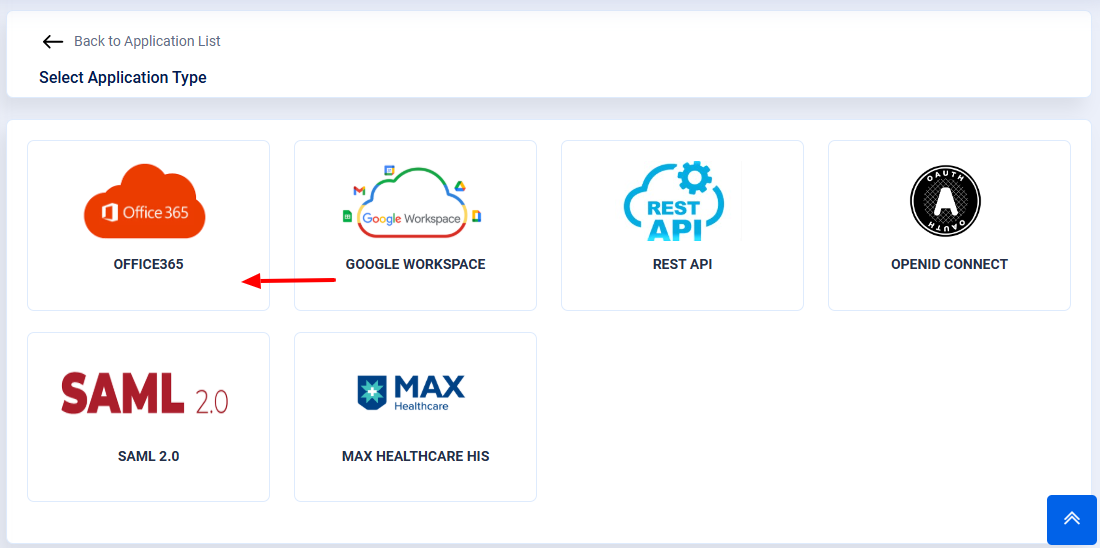The height and width of the screenshot is (548, 1100).
Task: Click the Gmail icon beside Google Workspace cloud
Action: click(359, 190)
